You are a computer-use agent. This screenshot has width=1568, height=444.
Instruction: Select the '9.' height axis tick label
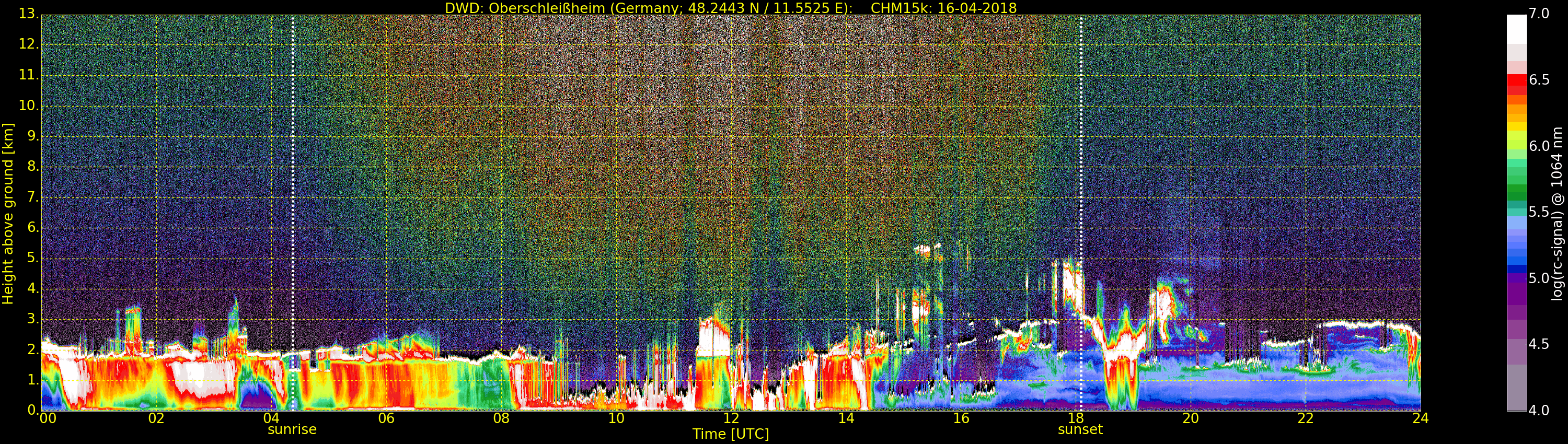pyautogui.click(x=33, y=136)
